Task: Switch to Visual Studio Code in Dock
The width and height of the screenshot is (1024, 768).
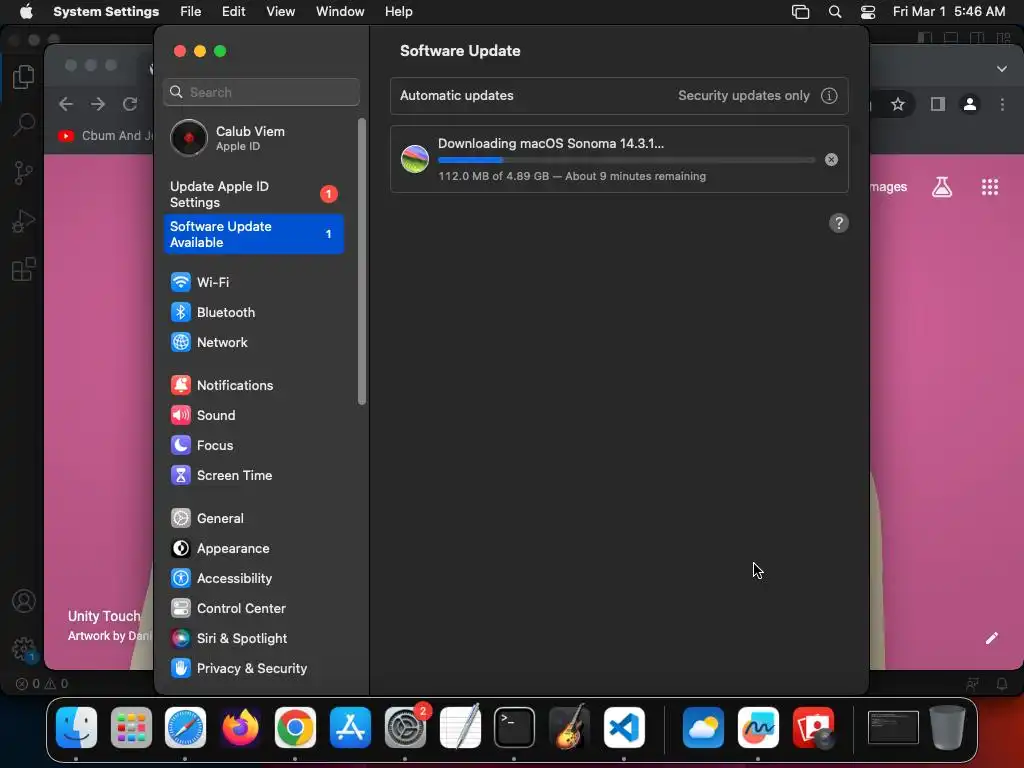Action: coord(624,727)
